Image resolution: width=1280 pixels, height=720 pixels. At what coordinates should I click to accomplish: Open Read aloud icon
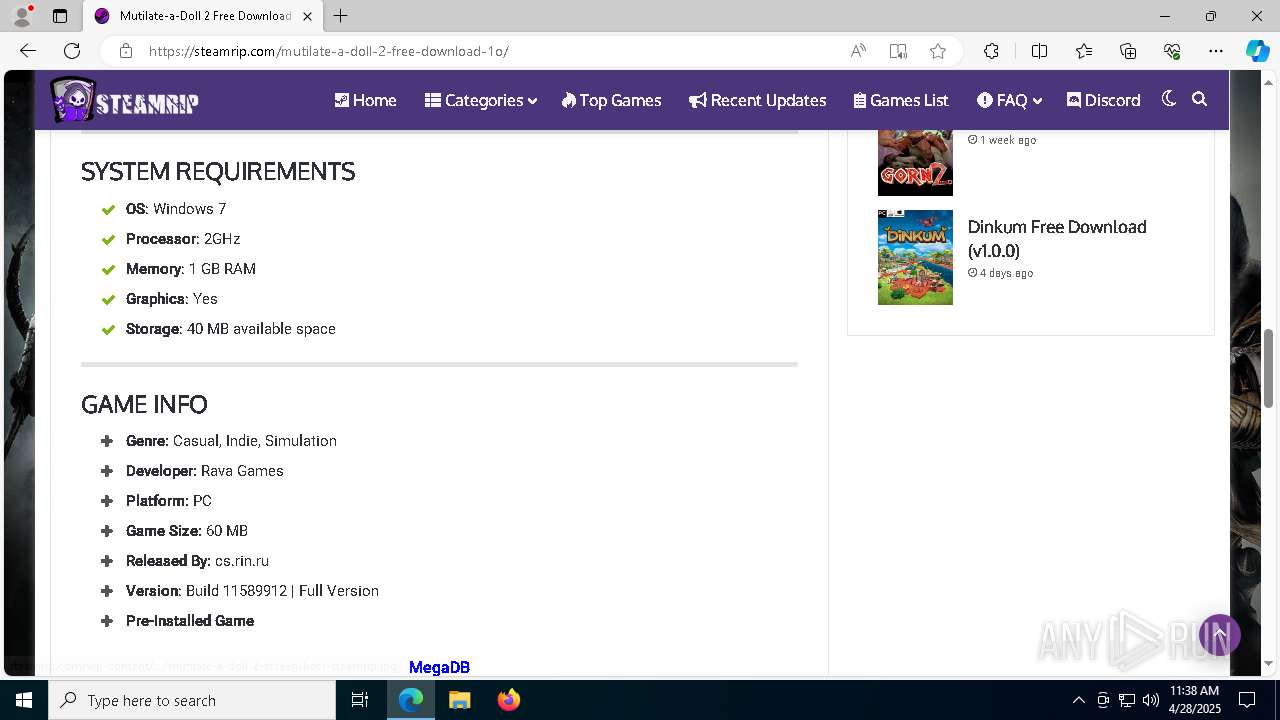858,51
